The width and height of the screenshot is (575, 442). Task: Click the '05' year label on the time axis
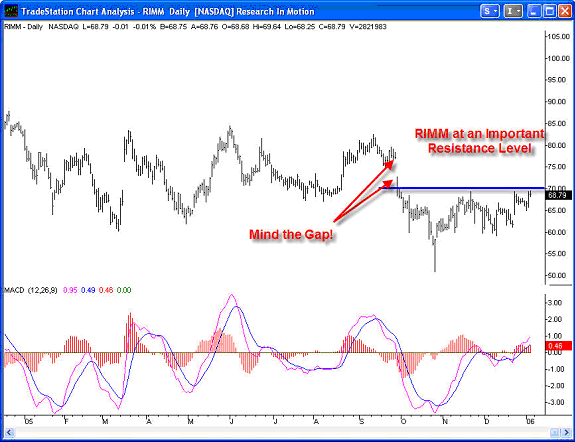29,421
